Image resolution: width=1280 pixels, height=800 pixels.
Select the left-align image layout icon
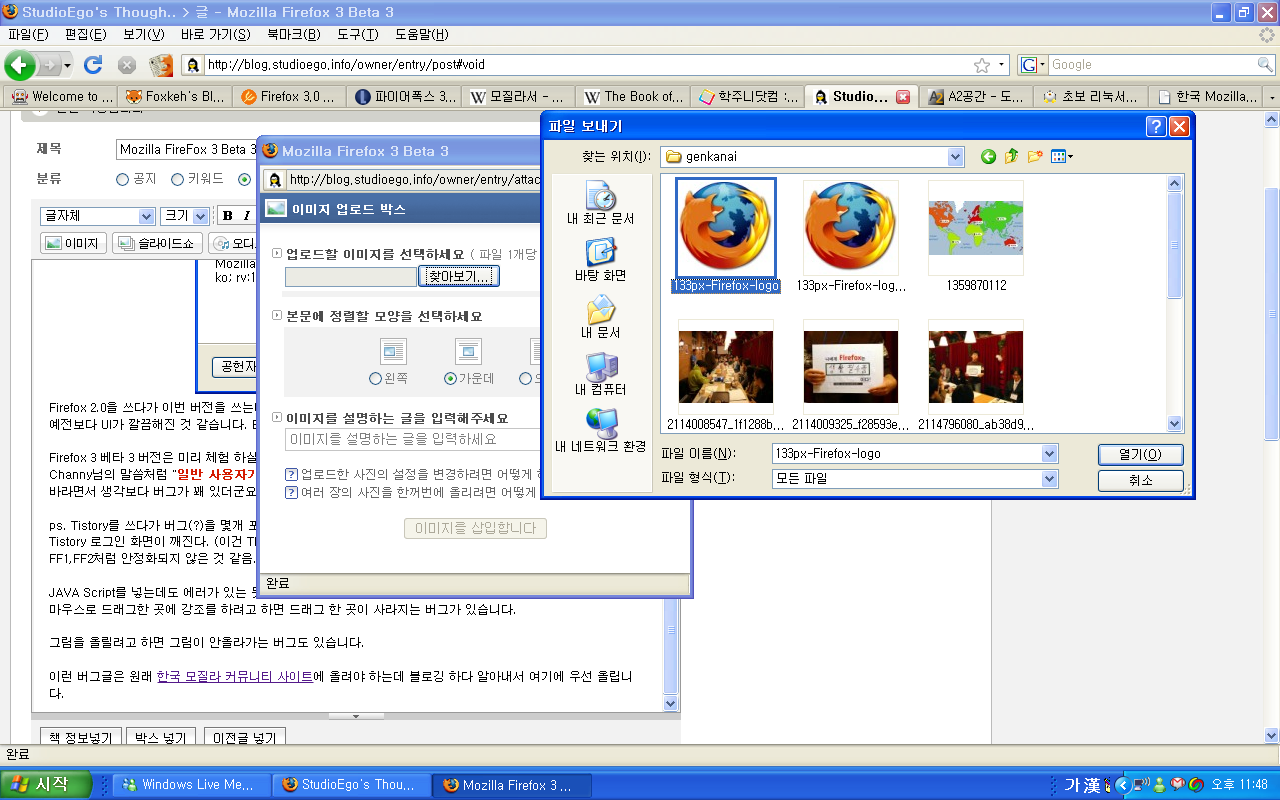[394, 351]
